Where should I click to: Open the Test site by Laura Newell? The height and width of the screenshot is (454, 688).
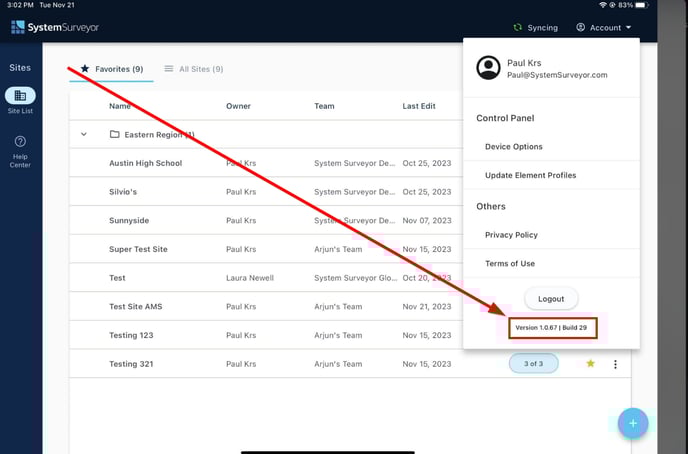[x=117, y=278]
